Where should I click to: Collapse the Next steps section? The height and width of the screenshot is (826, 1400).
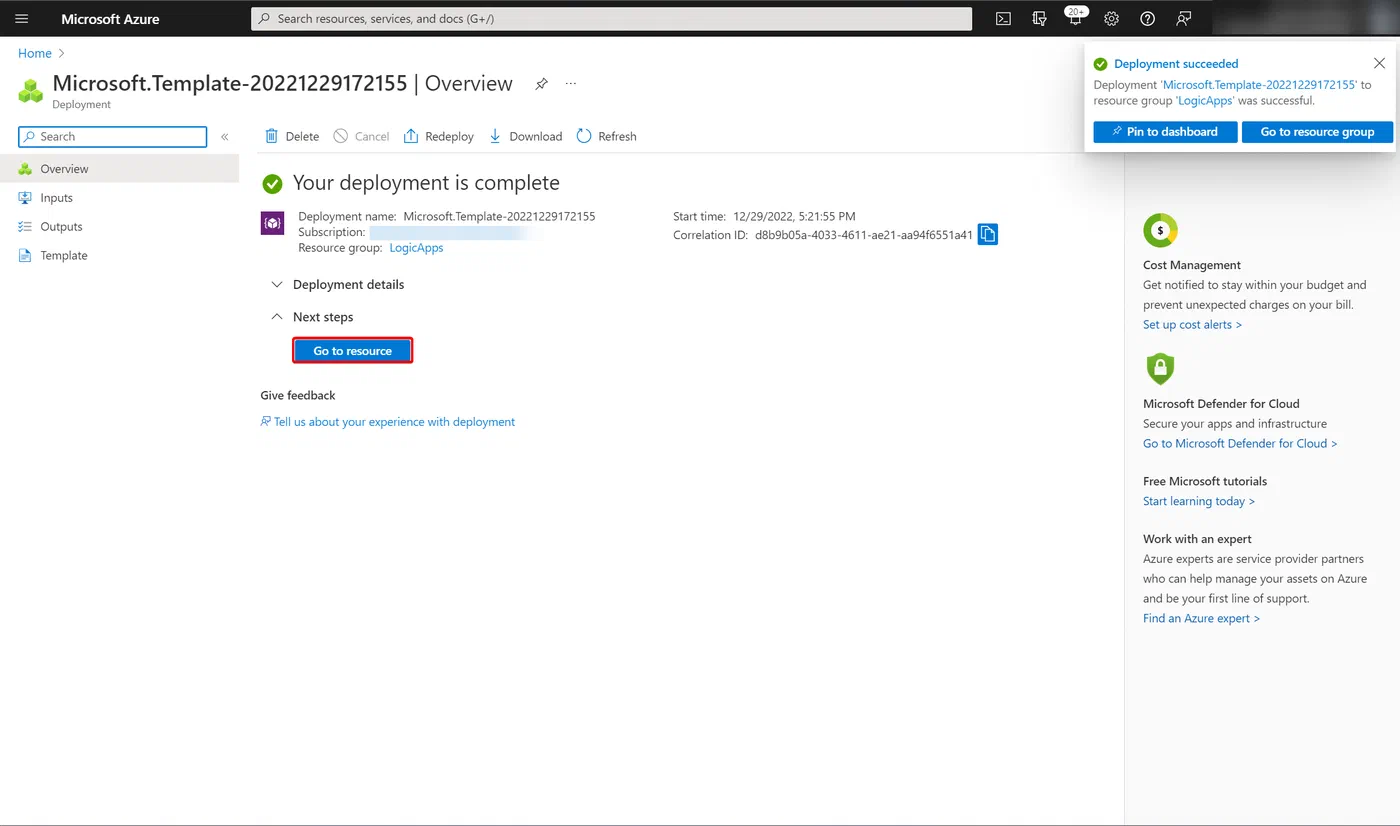[x=312, y=317]
